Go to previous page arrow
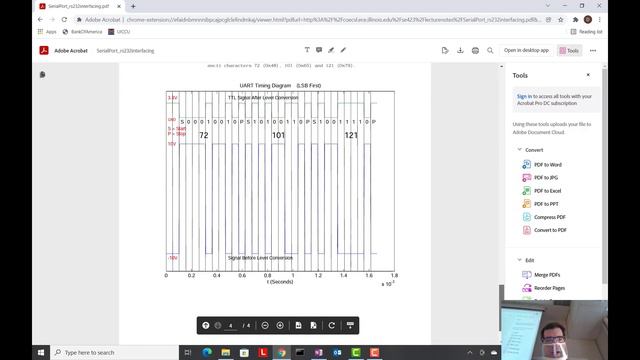The height and width of the screenshot is (360, 640). coord(206,325)
